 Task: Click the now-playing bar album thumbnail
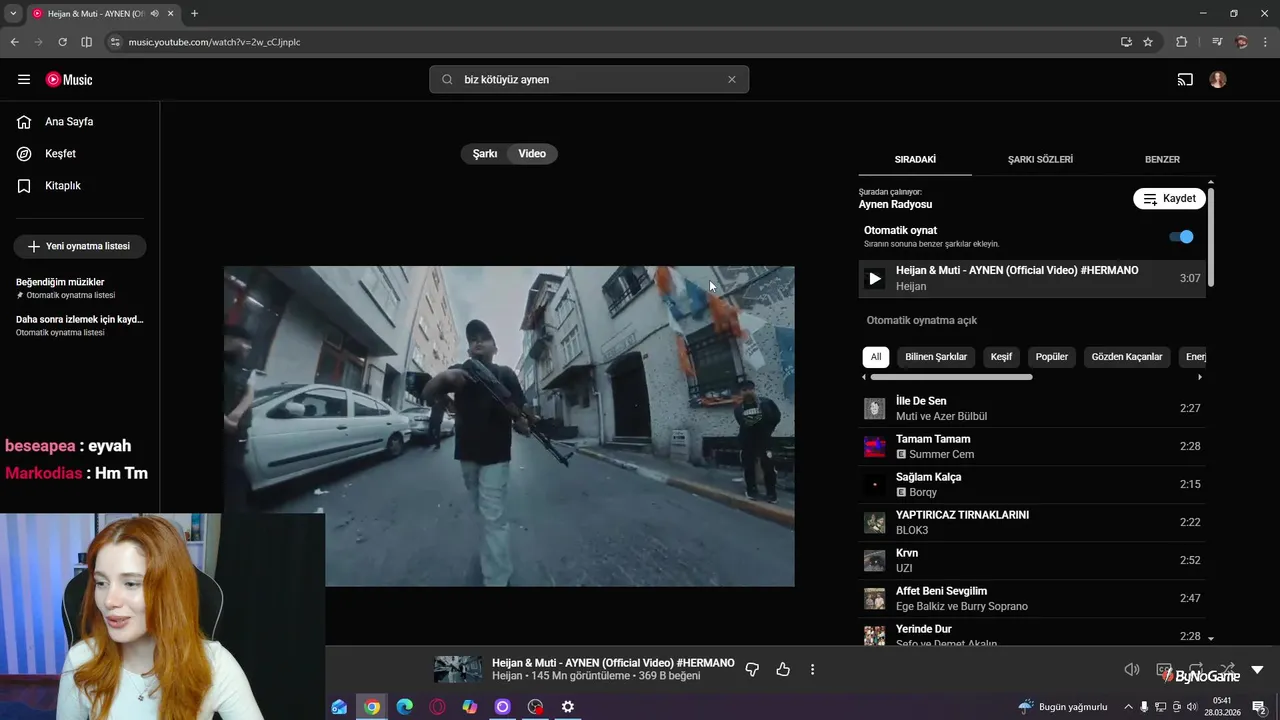[x=458, y=669]
